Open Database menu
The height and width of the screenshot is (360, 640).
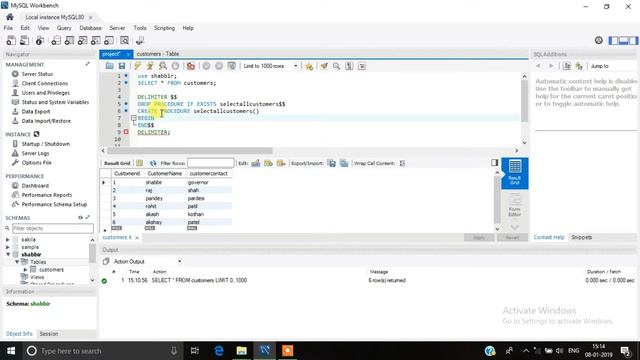91,28
